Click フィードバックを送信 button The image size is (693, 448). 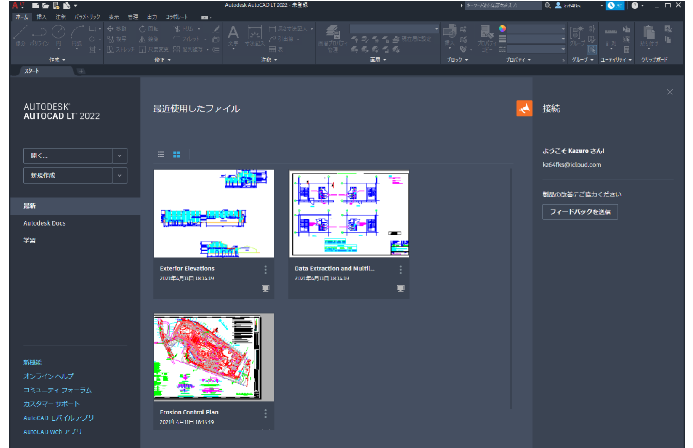coord(579,212)
